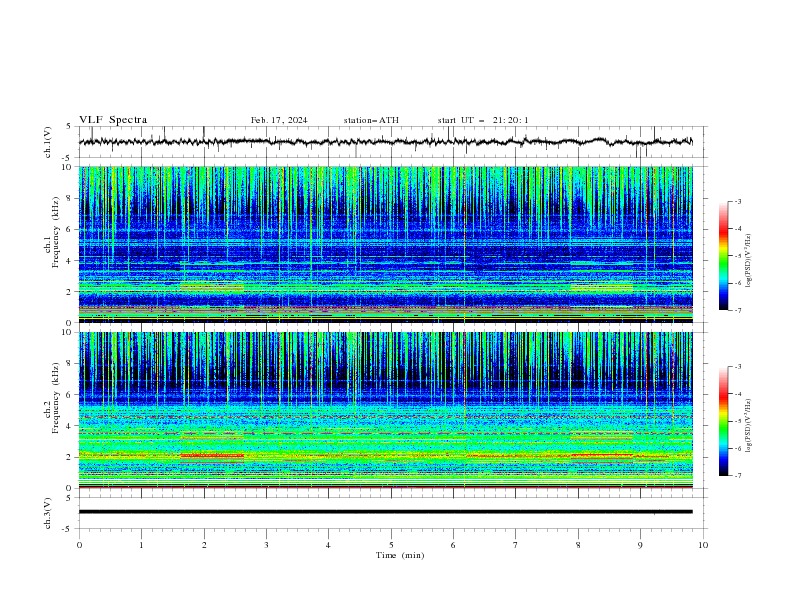
Task: Select the "start UT = 21:20:1" text
Action: click(x=483, y=120)
